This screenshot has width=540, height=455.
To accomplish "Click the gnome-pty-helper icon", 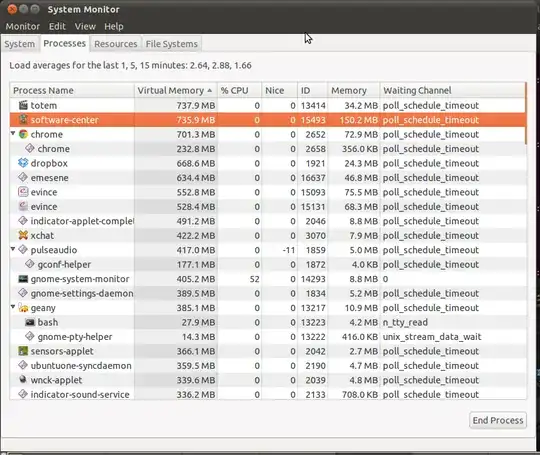I will [30, 337].
